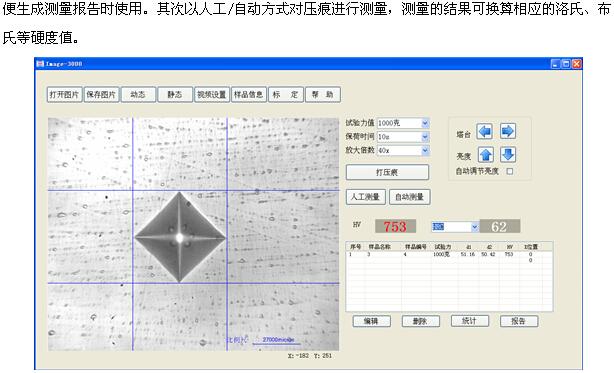Move the turret right with the arrow icon
Viewport: 614px width, 373px height.
tap(508, 132)
